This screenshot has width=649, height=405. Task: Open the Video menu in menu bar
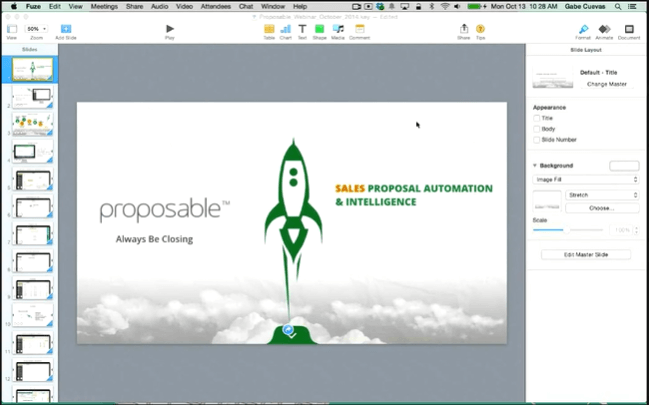coord(184,6)
